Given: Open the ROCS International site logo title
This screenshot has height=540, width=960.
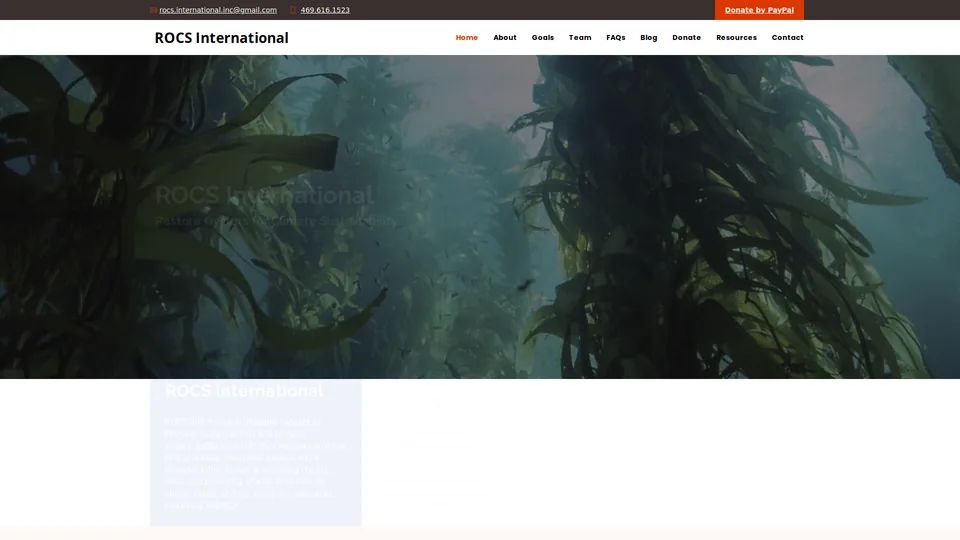Looking at the screenshot, I should pyautogui.click(x=222, y=37).
